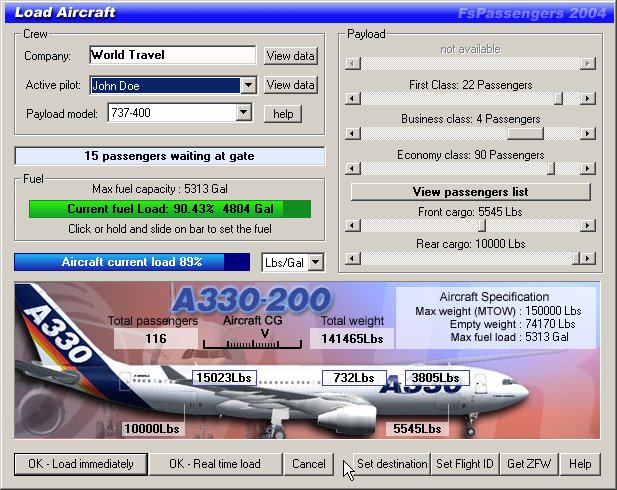Click OK - Load immediately
The image size is (617, 490).
pyautogui.click(x=81, y=464)
